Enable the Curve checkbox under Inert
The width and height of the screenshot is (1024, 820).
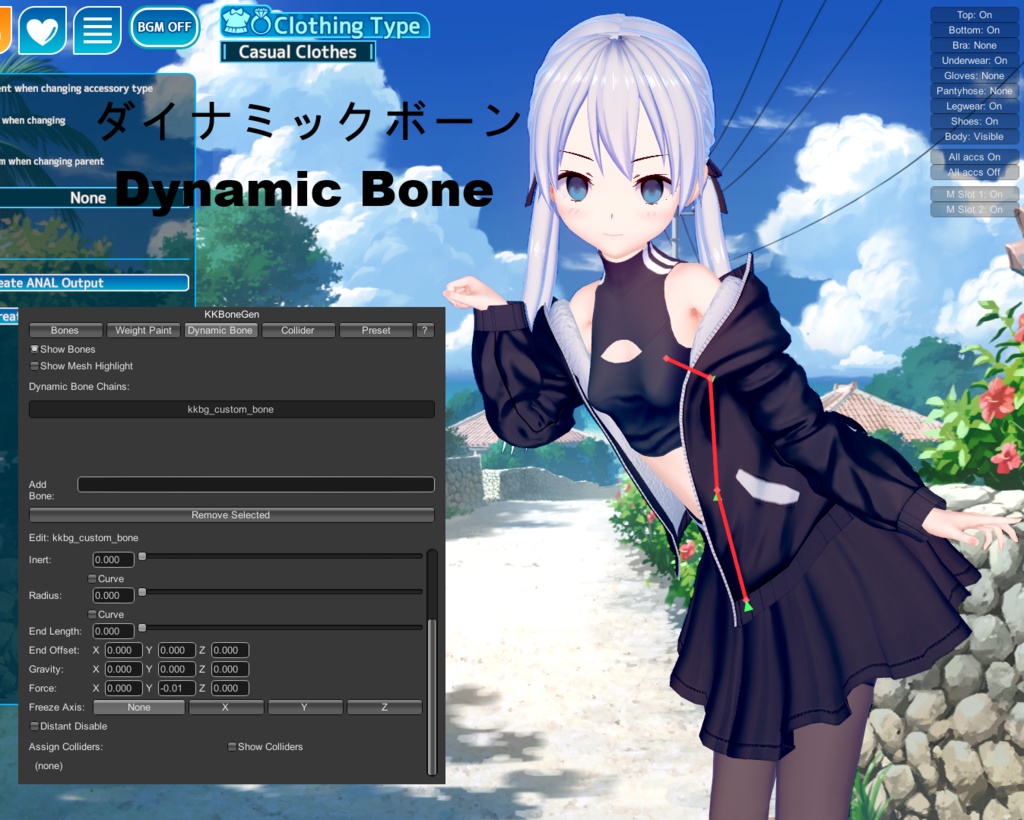[92, 579]
